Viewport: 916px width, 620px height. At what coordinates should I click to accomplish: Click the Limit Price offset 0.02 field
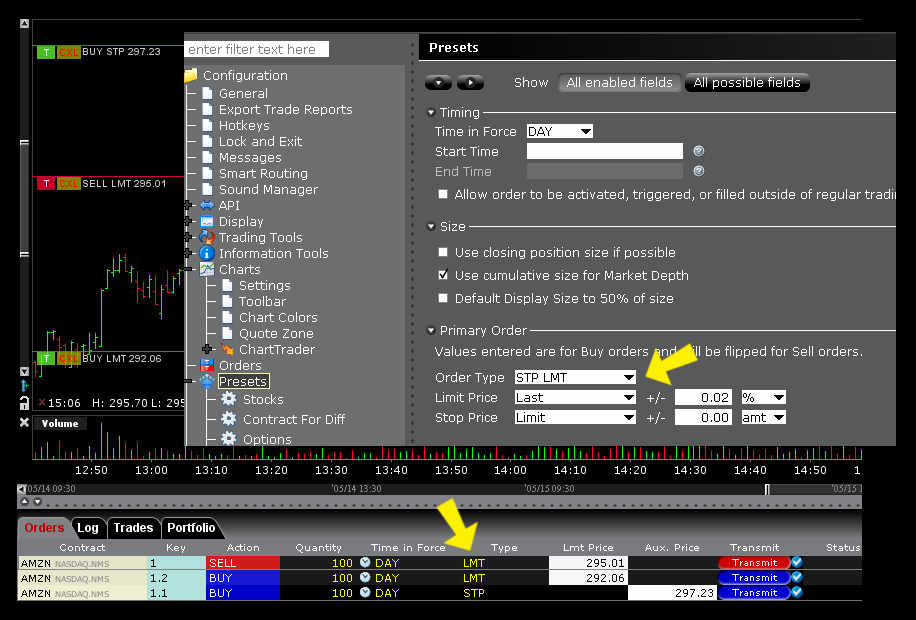[703, 397]
